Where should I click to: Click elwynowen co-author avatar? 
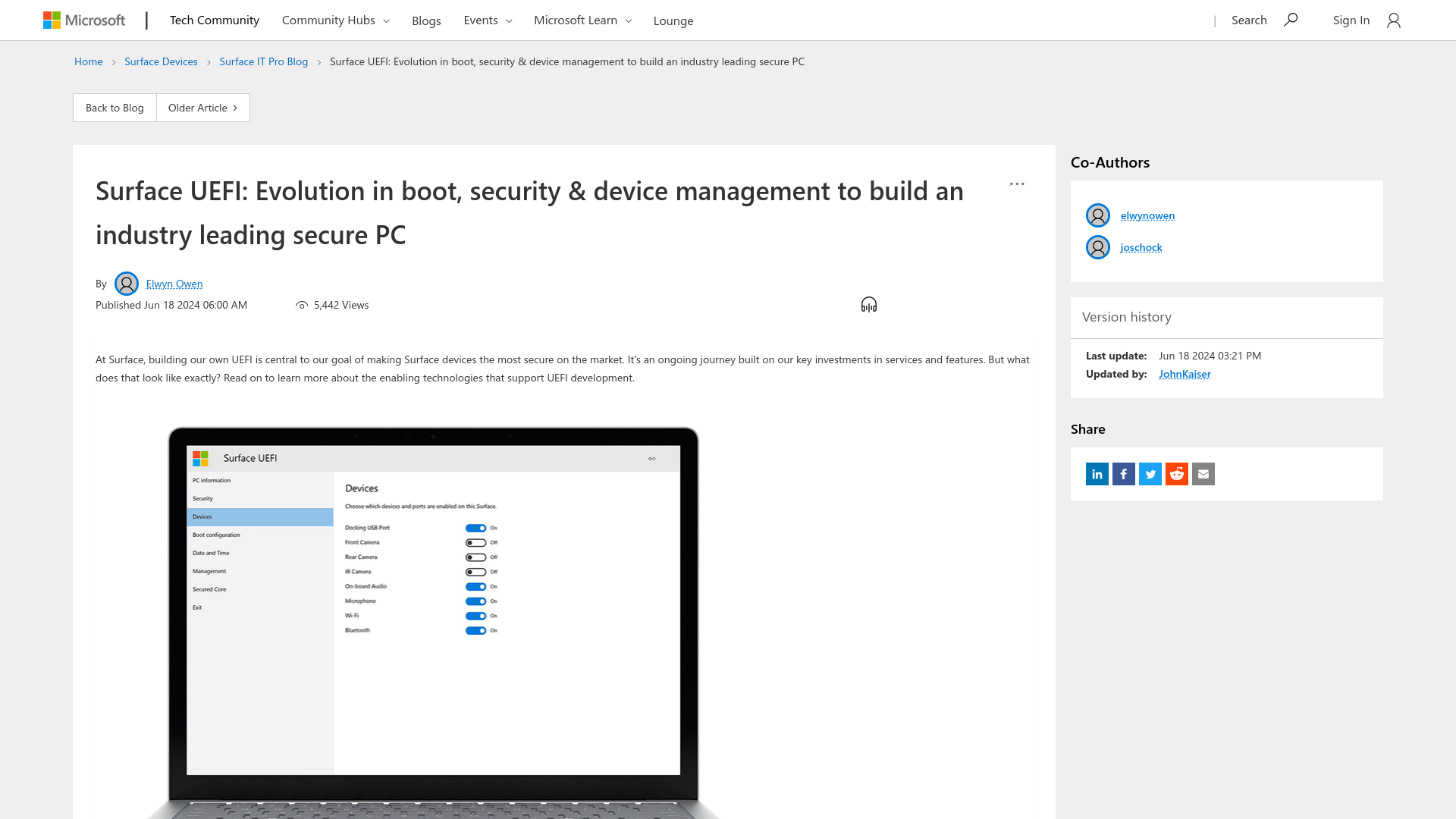[x=1098, y=215]
